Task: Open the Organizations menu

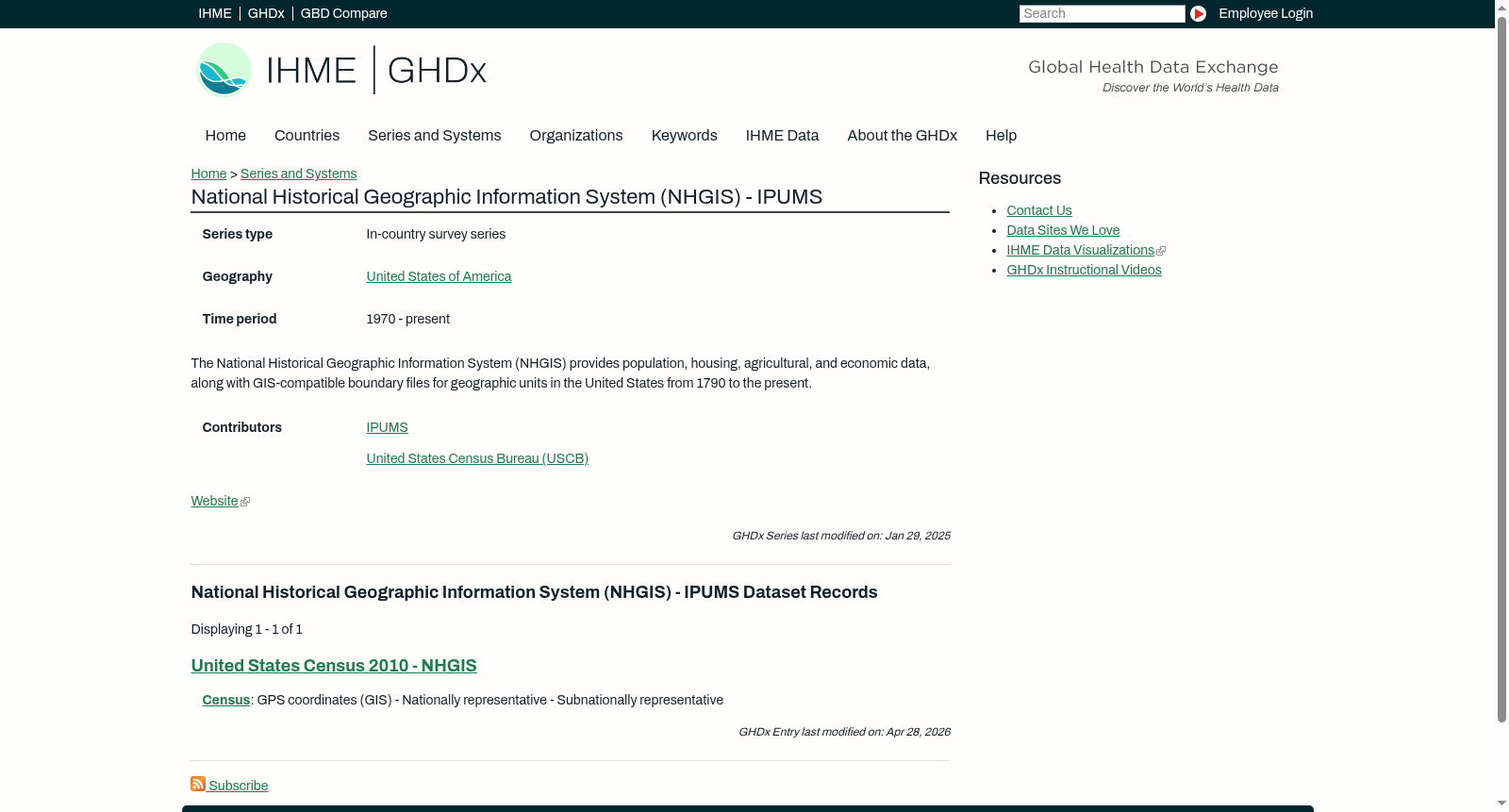Action: tap(576, 136)
